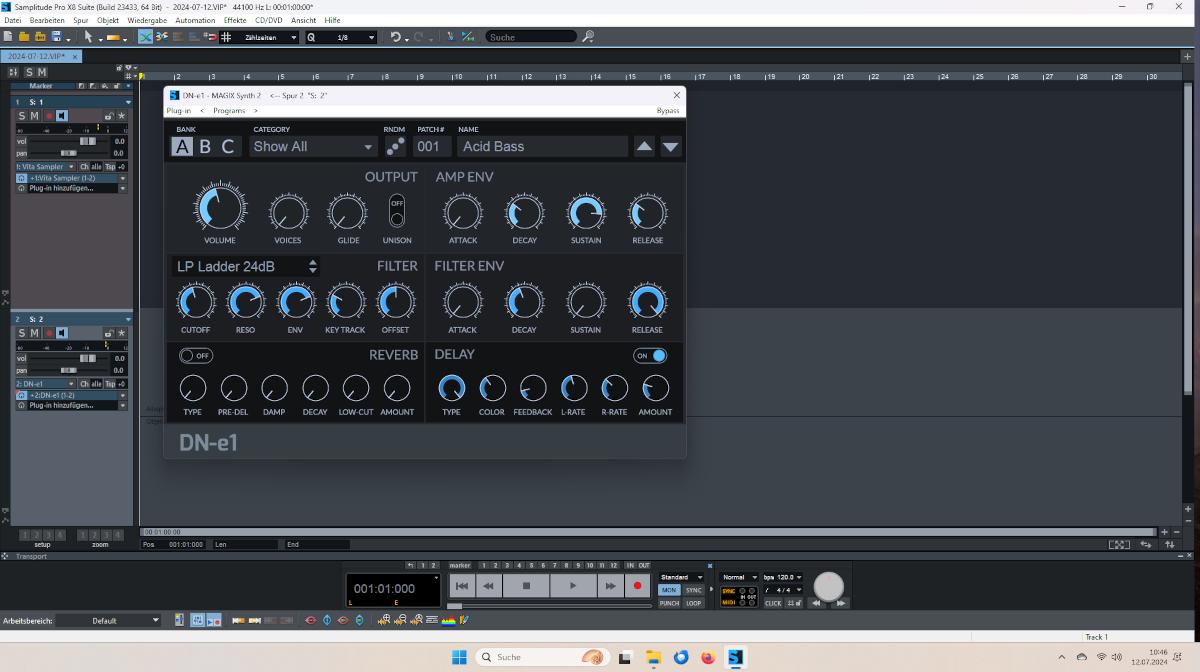1200x672 pixels.
Task: Open the Windows Start menu
Action: point(459,657)
